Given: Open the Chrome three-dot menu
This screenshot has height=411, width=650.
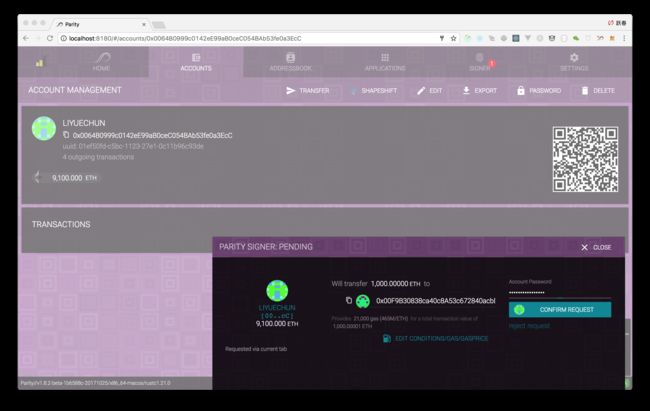Looking at the screenshot, I should [624, 38].
